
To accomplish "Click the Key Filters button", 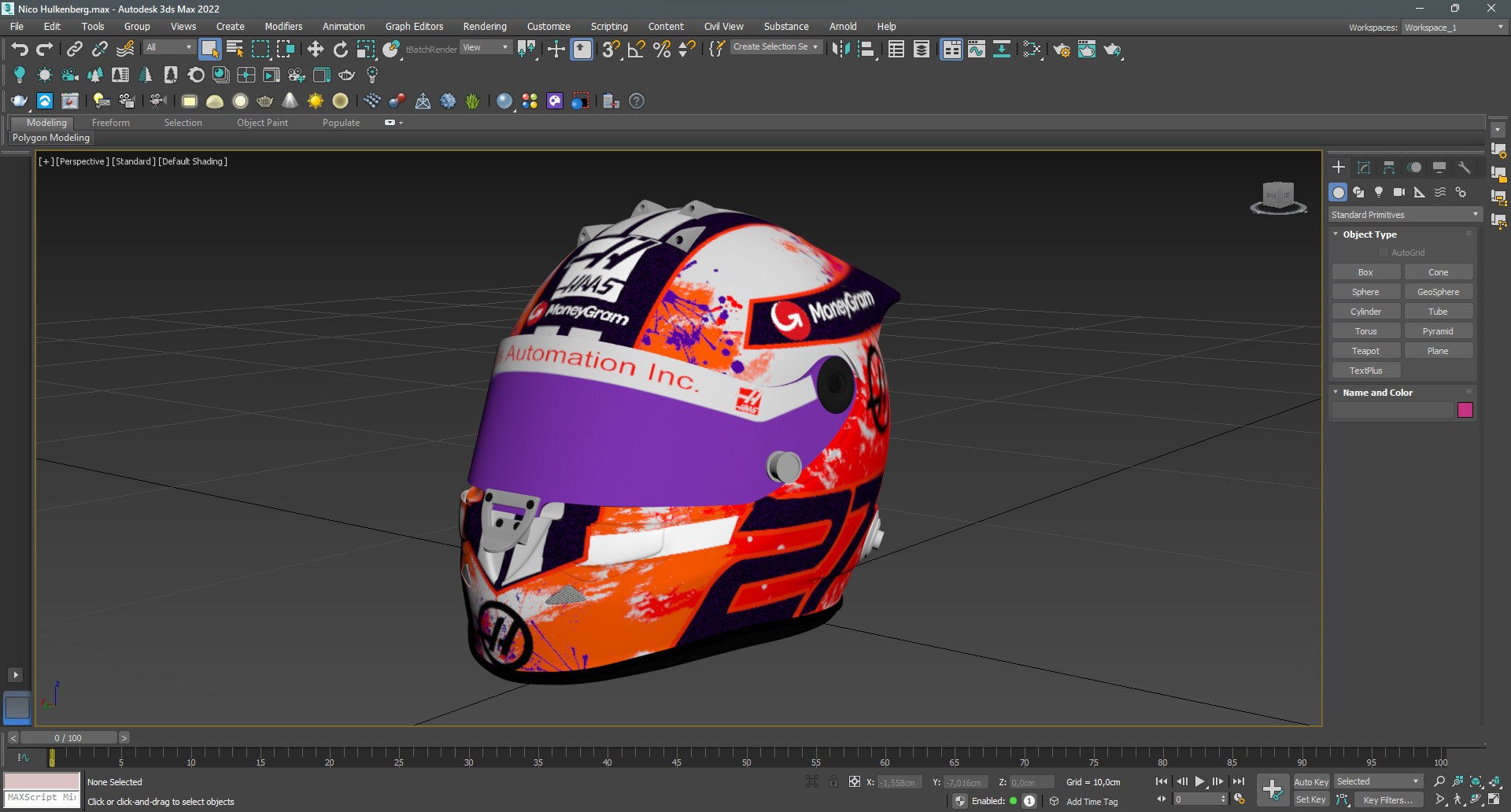I will (1388, 799).
